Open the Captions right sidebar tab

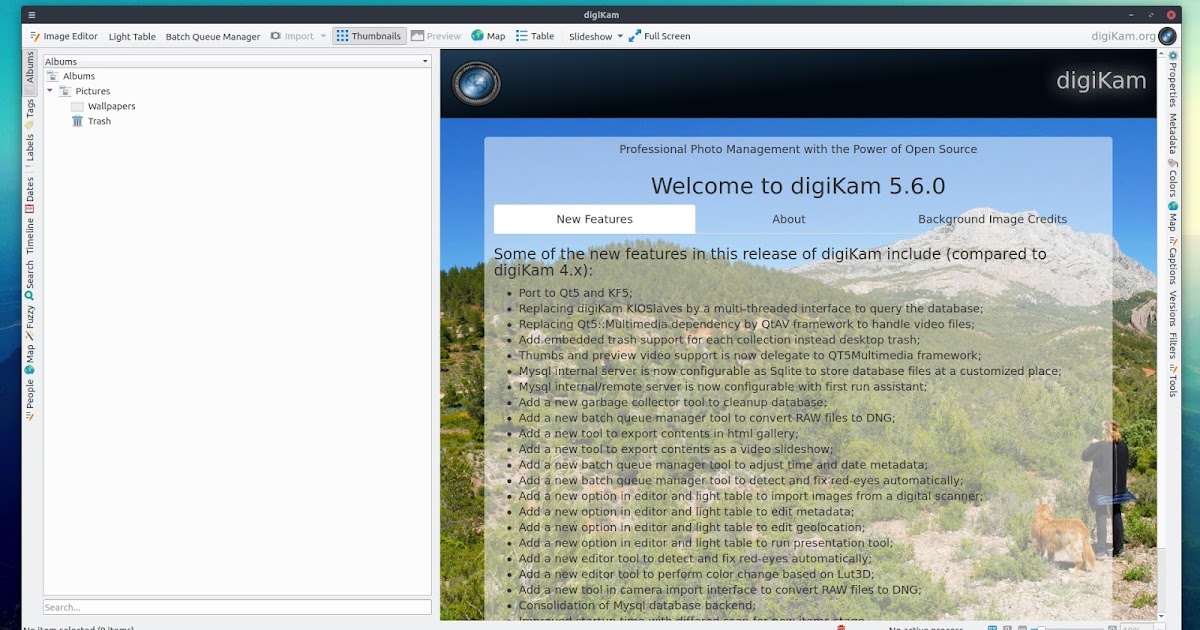point(1173,261)
